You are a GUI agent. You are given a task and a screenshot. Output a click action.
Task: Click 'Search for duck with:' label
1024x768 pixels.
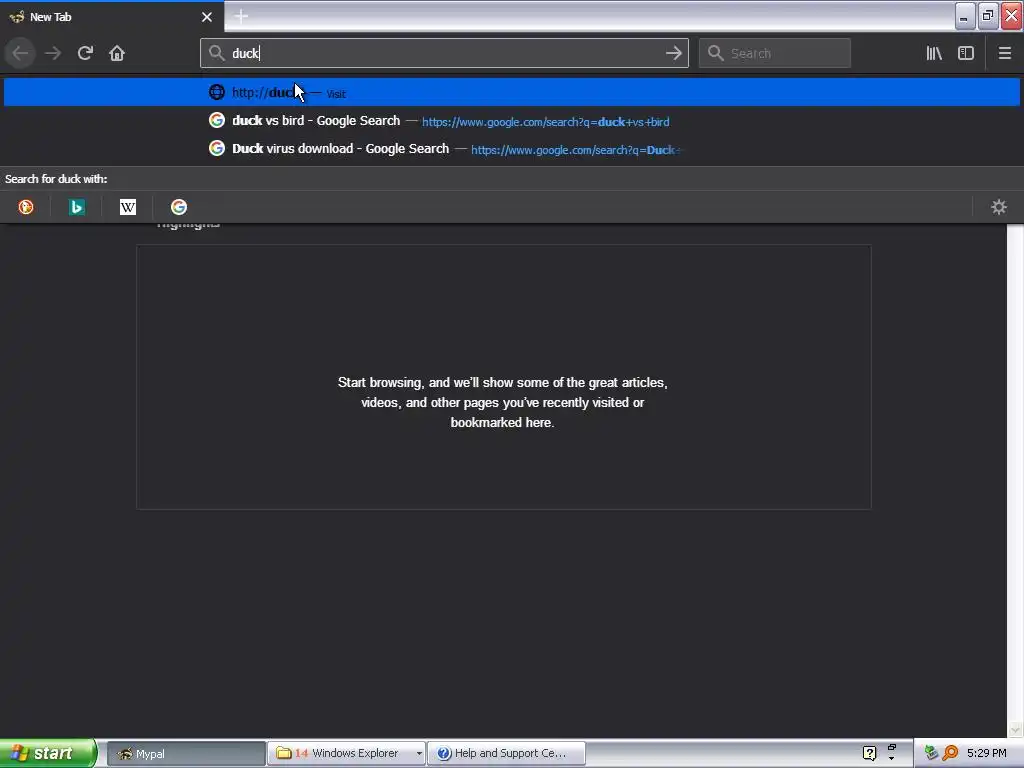coord(56,179)
